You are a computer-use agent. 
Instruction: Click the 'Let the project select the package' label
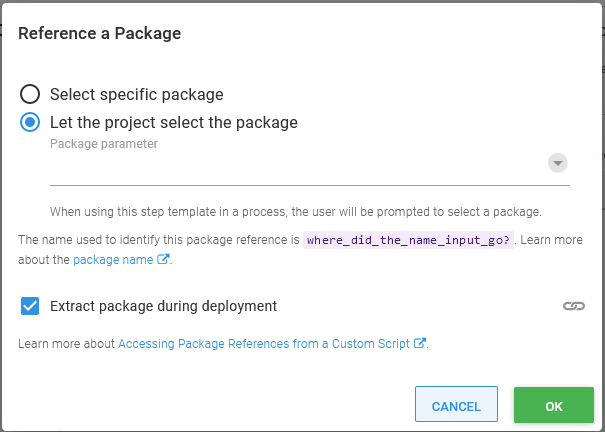174,123
